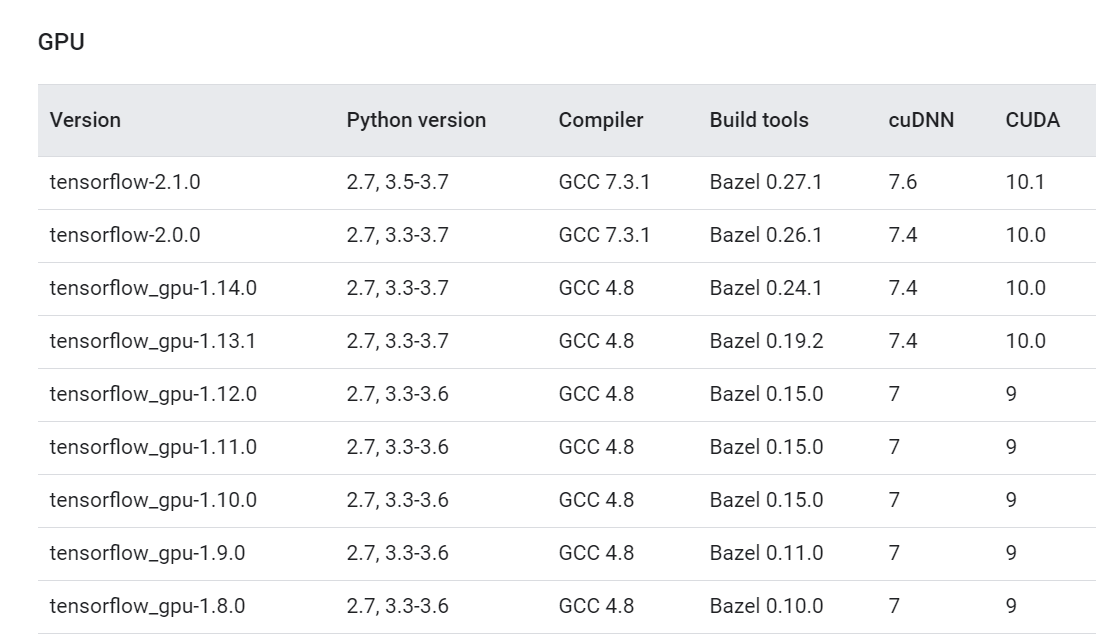The height and width of the screenshot is (635, 1116).
Task: Click the tensorflow_gpu-1.14.0 row label
Action: pyautogui.click(x=153, y=289)
